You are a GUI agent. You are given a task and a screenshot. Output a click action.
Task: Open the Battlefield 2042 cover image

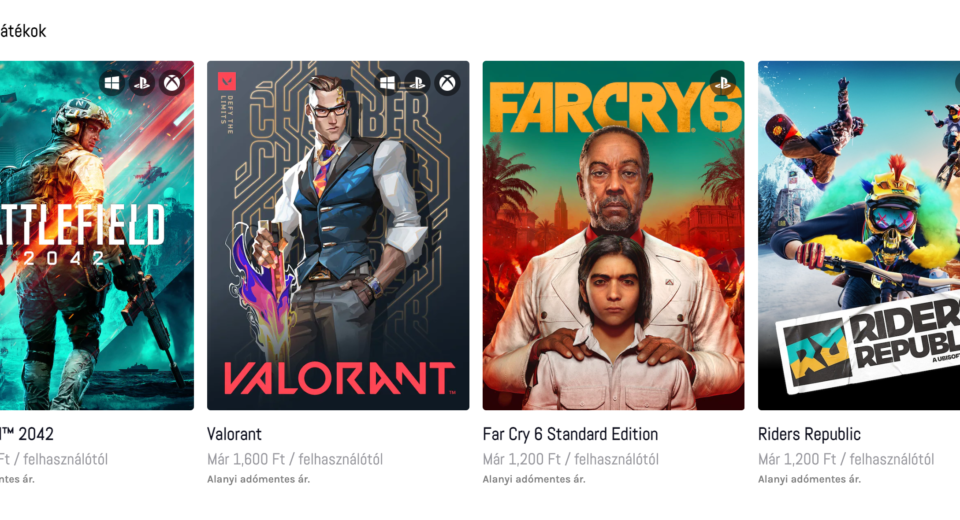point(97,235)
